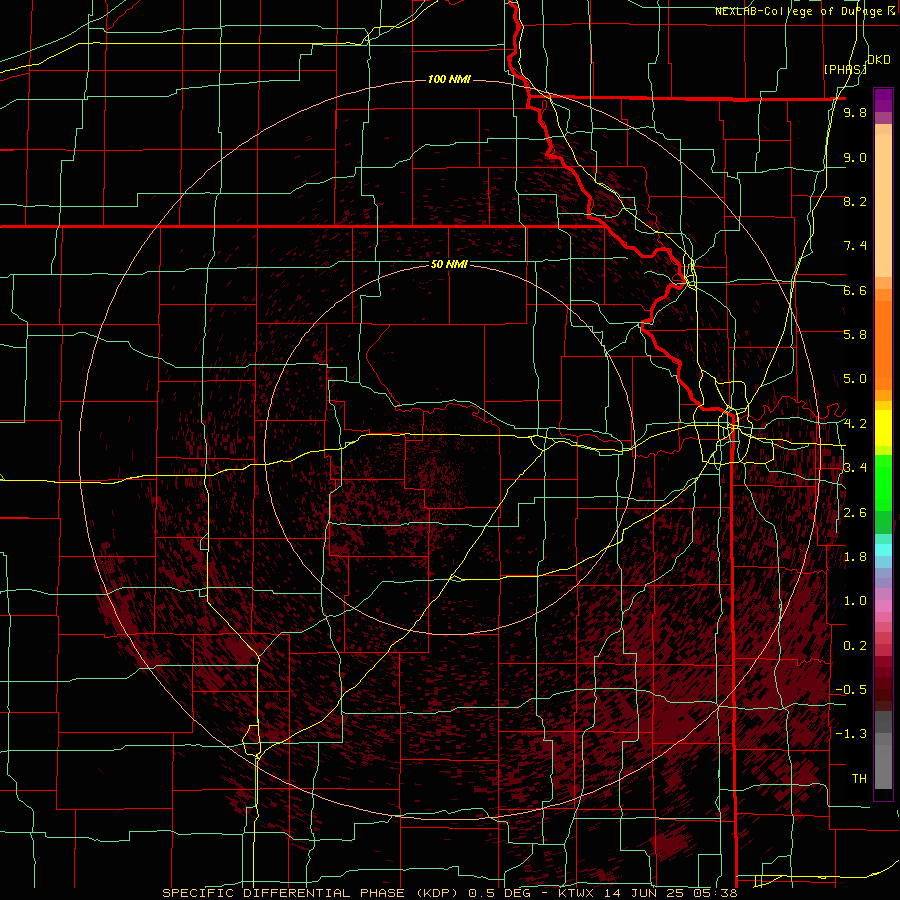Click the 4.2 scale value

pyautogui.click(x=855, y=424)
